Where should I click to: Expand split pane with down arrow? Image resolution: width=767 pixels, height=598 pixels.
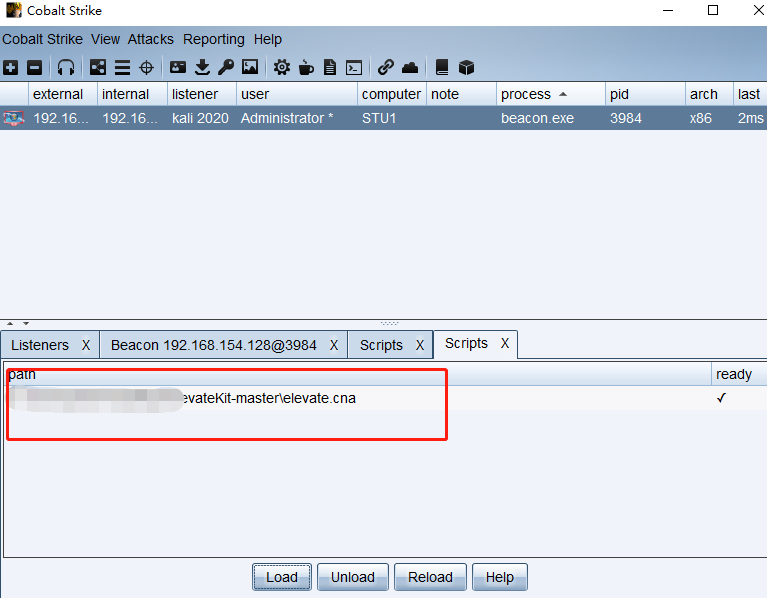pyautogui.click(x=26, y=323)
